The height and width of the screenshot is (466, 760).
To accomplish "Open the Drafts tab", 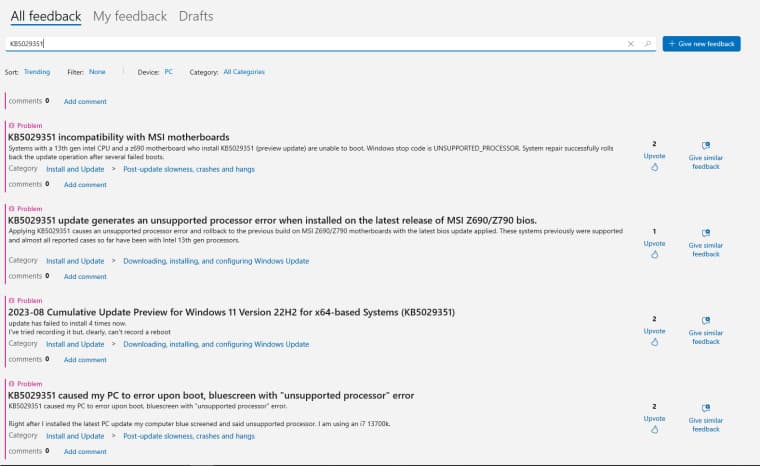I will (x=196, y=16).
